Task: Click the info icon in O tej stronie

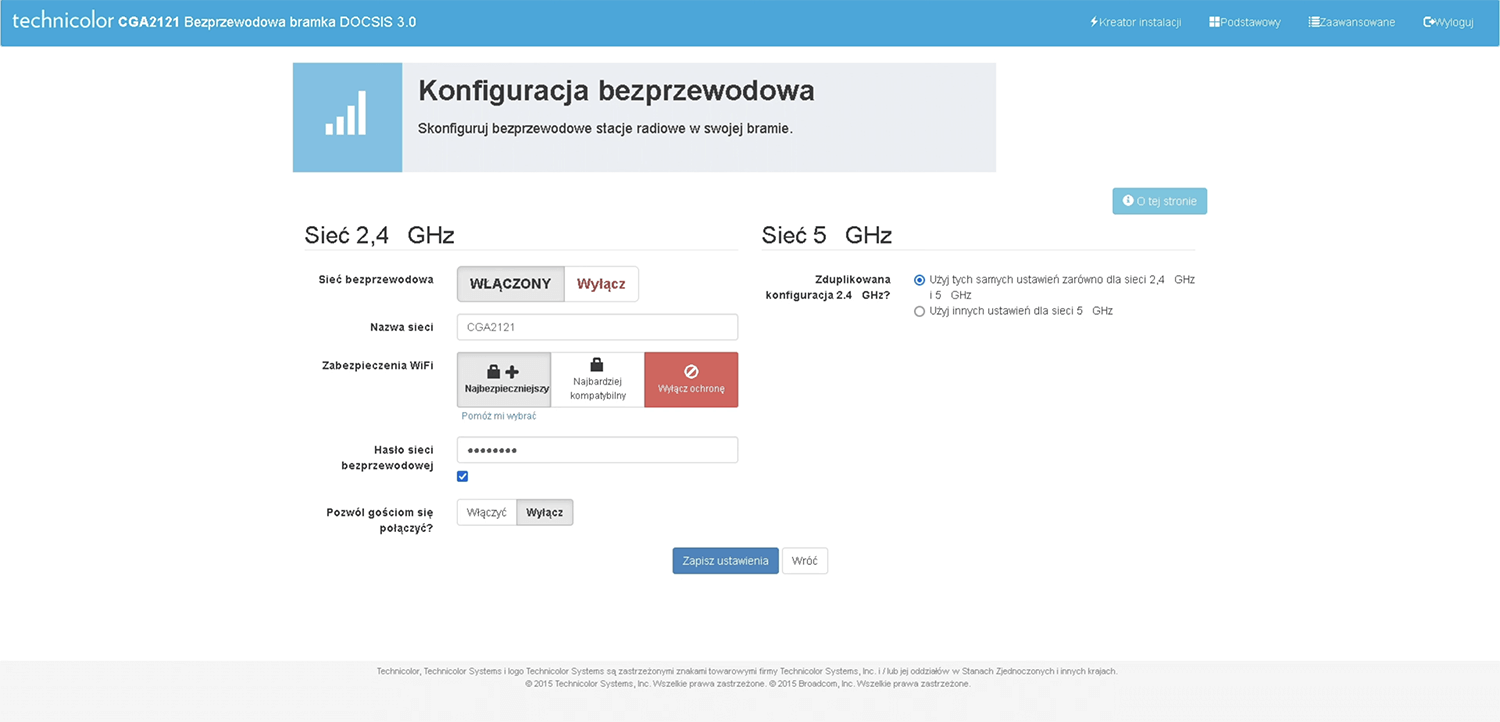Action: (x=1128, y=201)
